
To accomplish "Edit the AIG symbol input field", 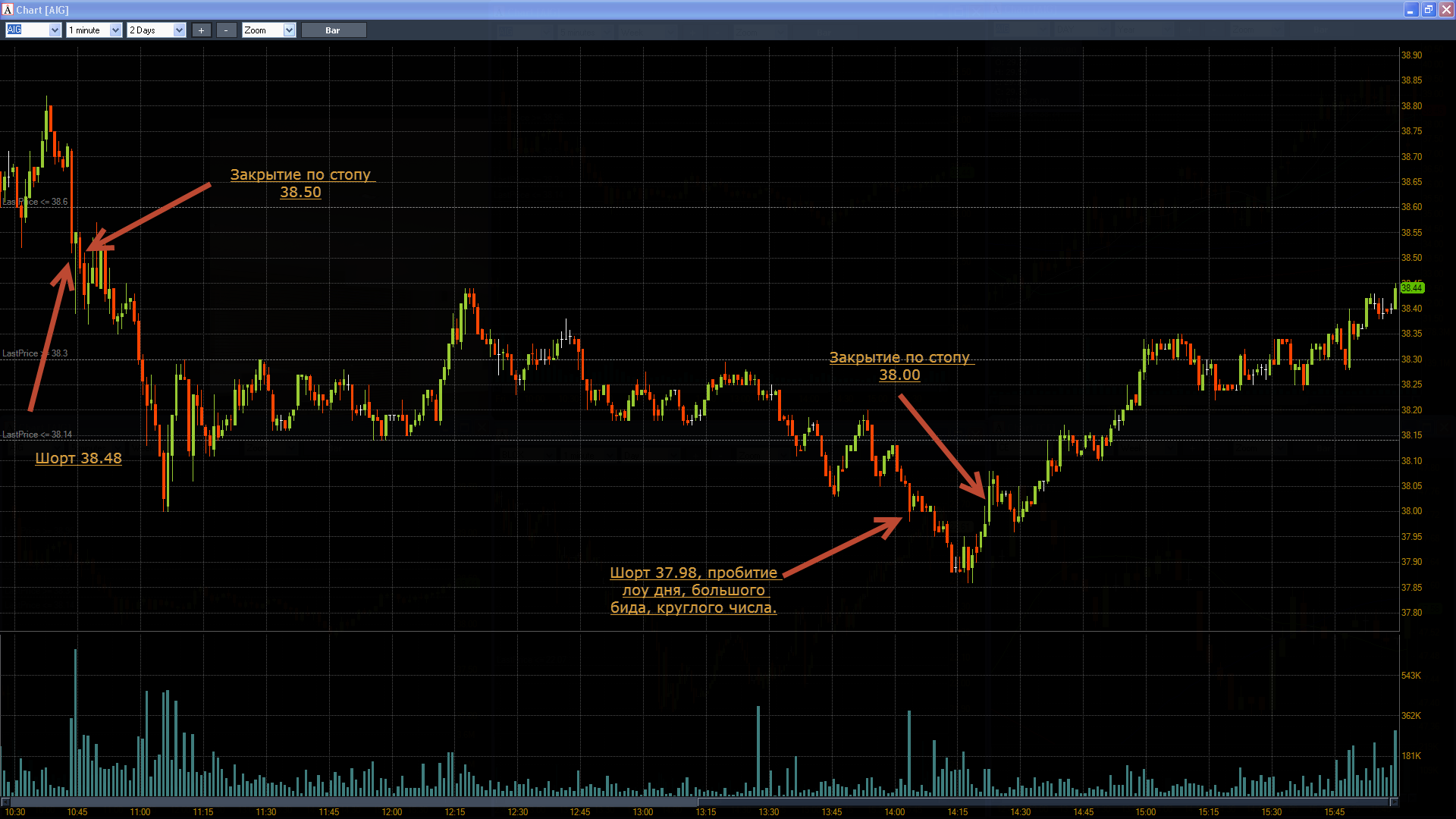I will pos(27,30).
